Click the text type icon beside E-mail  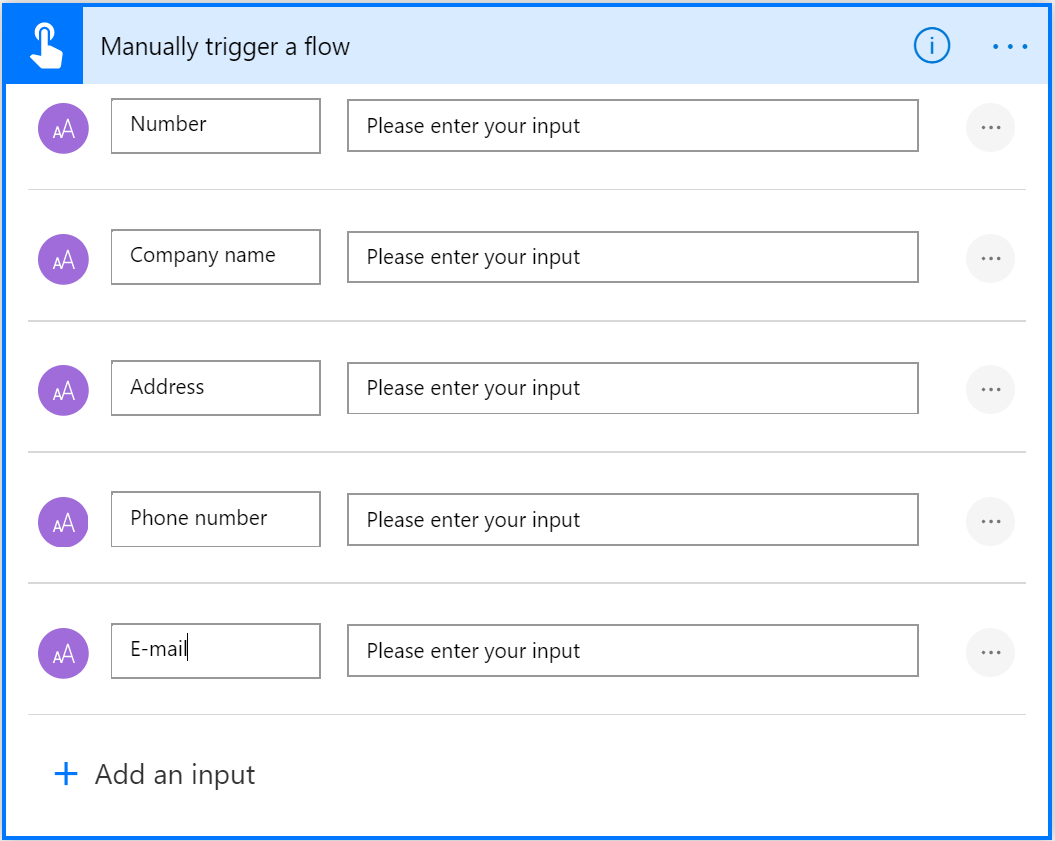click(x=63, y=653)
